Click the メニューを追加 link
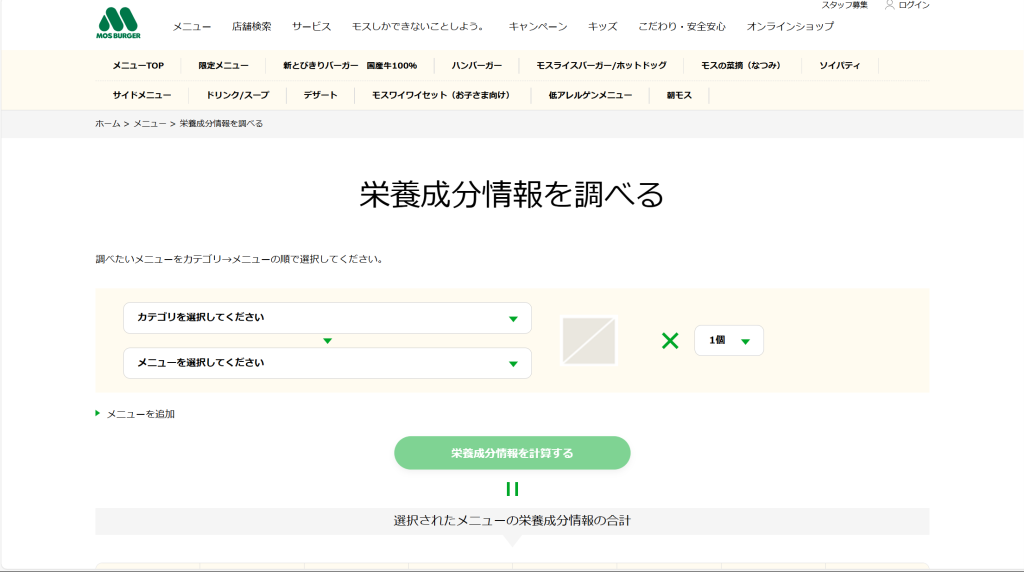Viewport: 1024px width, 572px height. (x=140, y=414)
